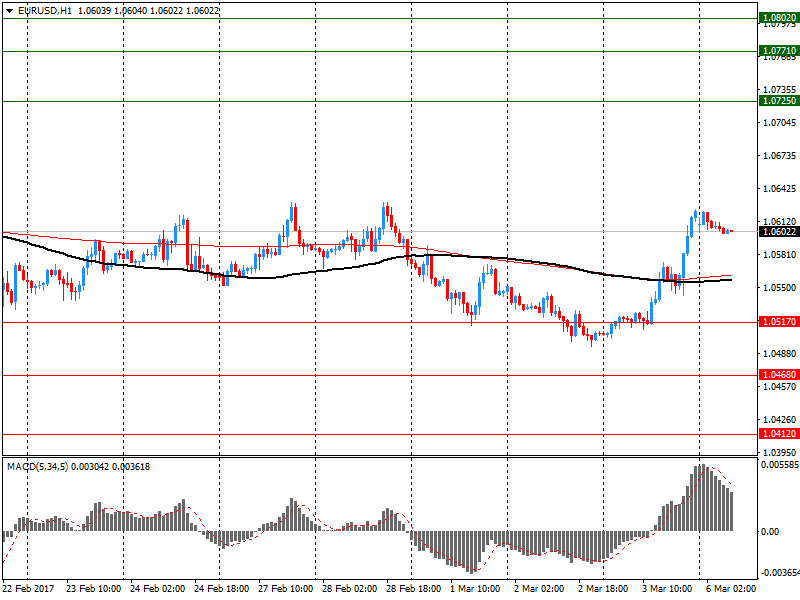Click the 1.06735 price scale value
800x600 pixels.
click(x=779, y=156)
